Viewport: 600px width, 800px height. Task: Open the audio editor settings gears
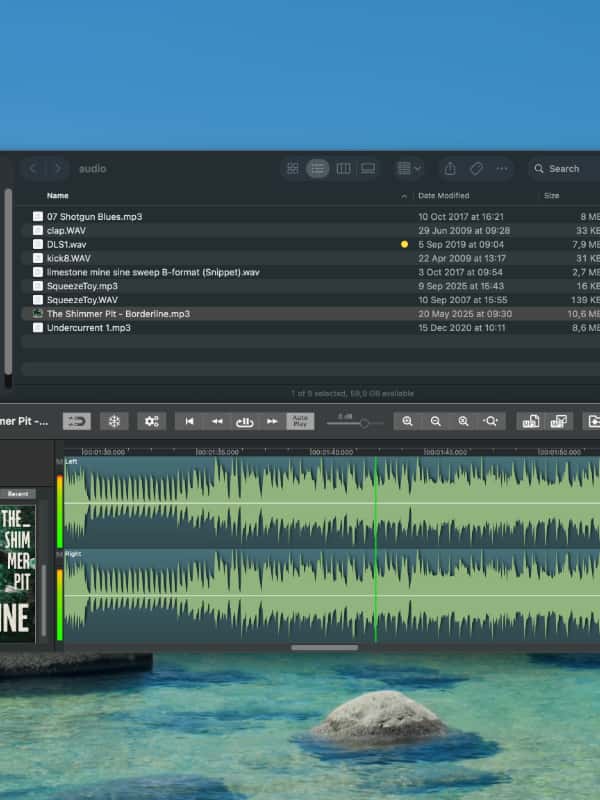152,422
